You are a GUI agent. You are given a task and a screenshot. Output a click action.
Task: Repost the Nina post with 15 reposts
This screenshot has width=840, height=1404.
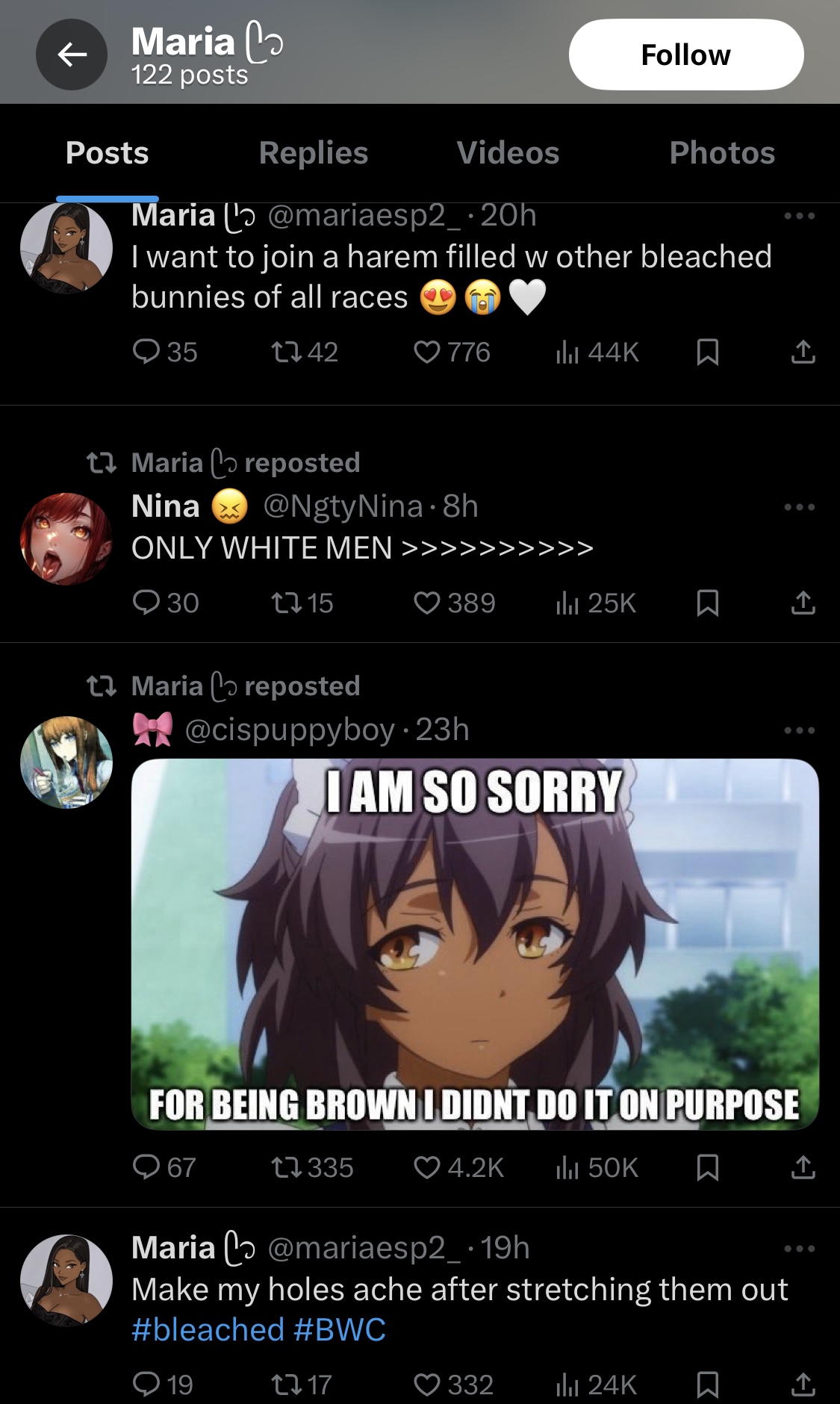tap(302, 603)
